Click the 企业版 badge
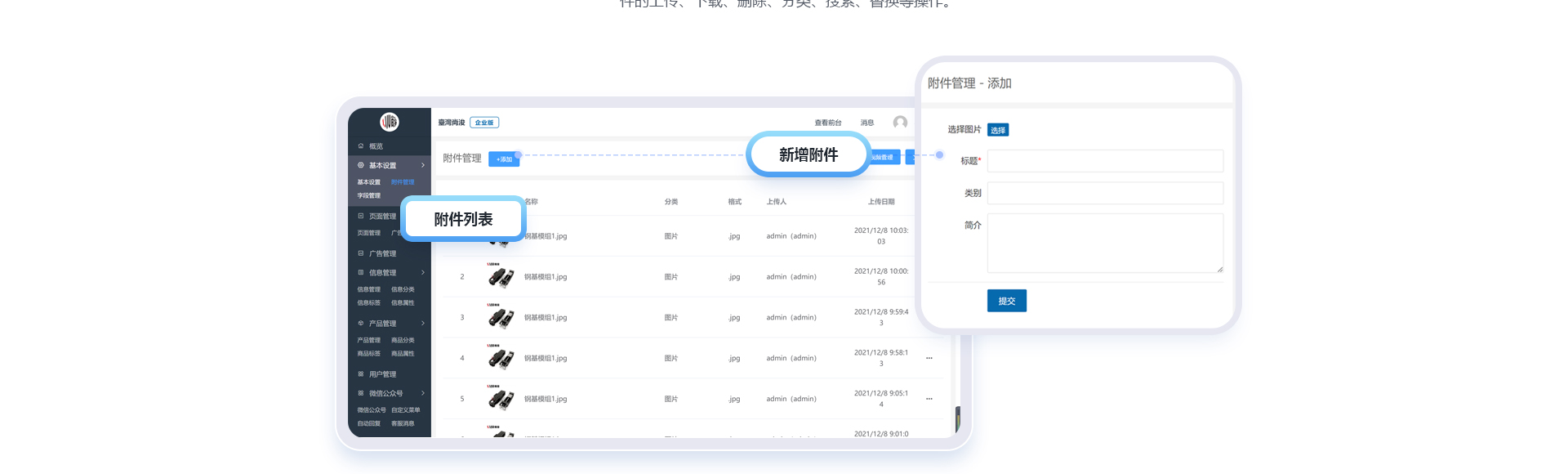The image size is (1568, 474). click(x=484, y=123)
